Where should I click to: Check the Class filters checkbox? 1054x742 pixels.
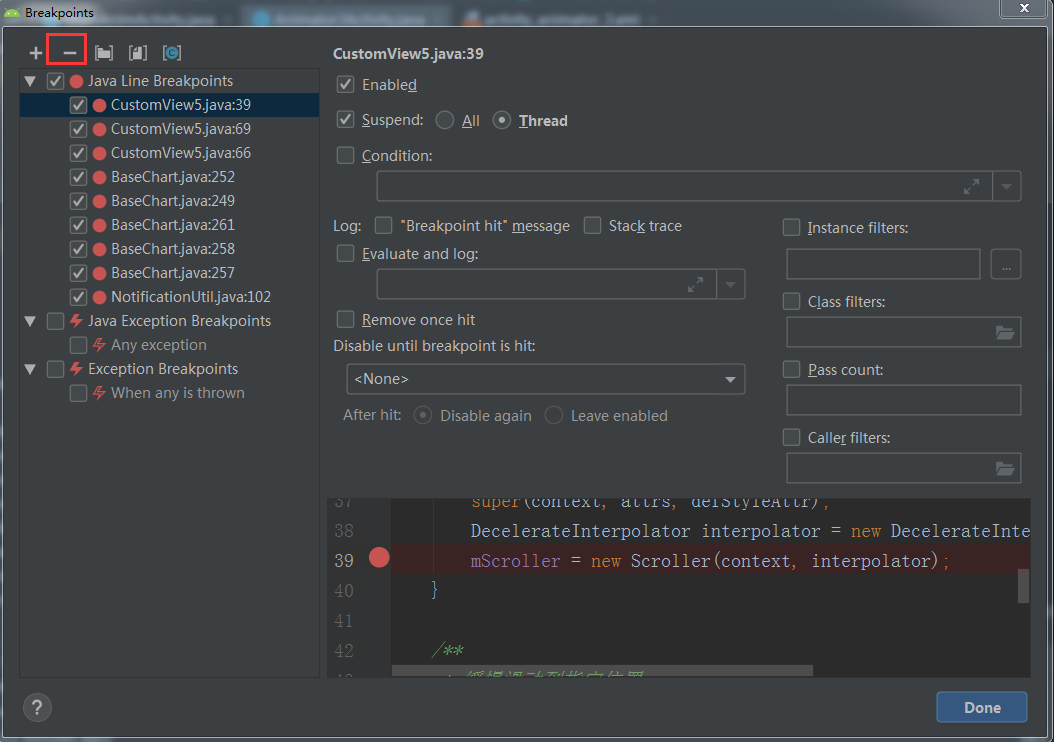click(x=791, y=301)
